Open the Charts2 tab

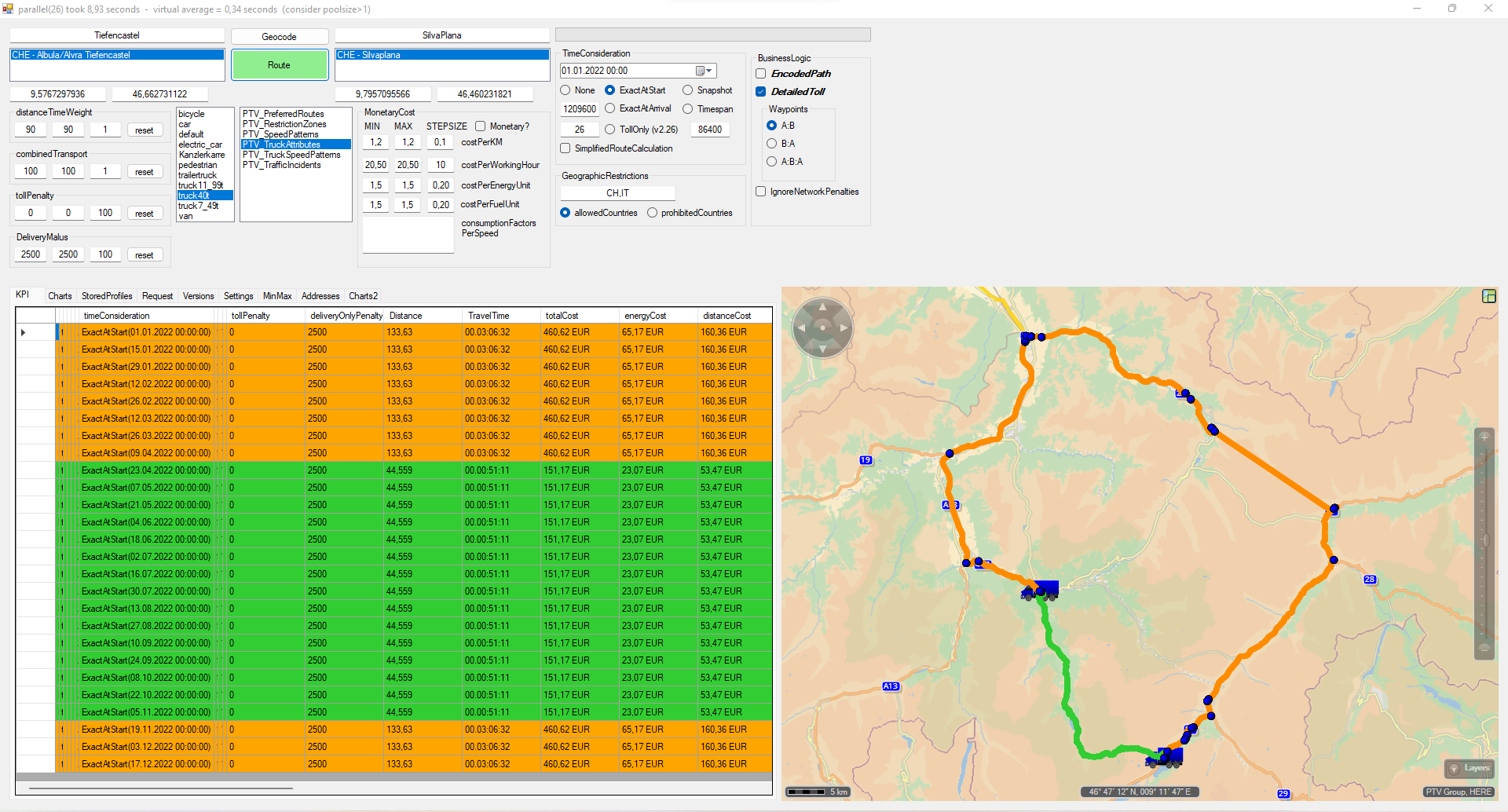(x=363, y=296)
